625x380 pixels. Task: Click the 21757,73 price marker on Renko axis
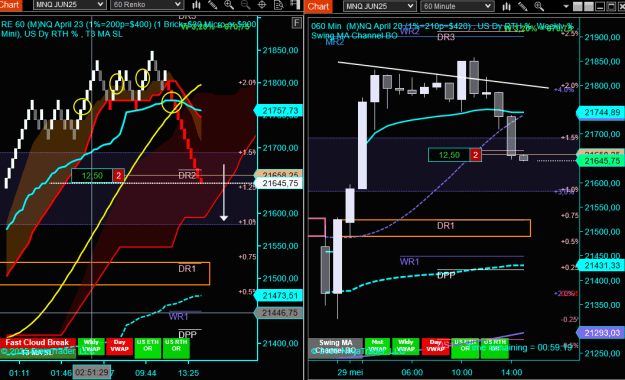click(x=279, y=110)
